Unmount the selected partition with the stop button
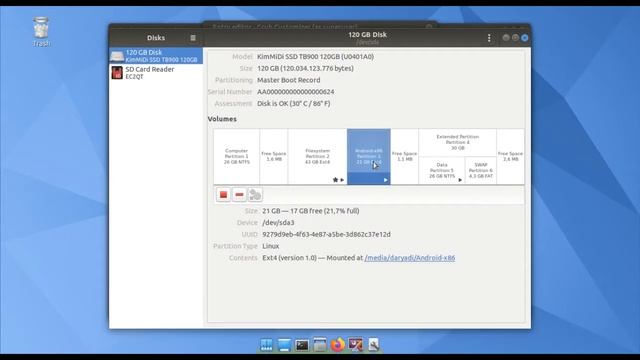The height and width of the screenshot is (360, 640). 223,195
